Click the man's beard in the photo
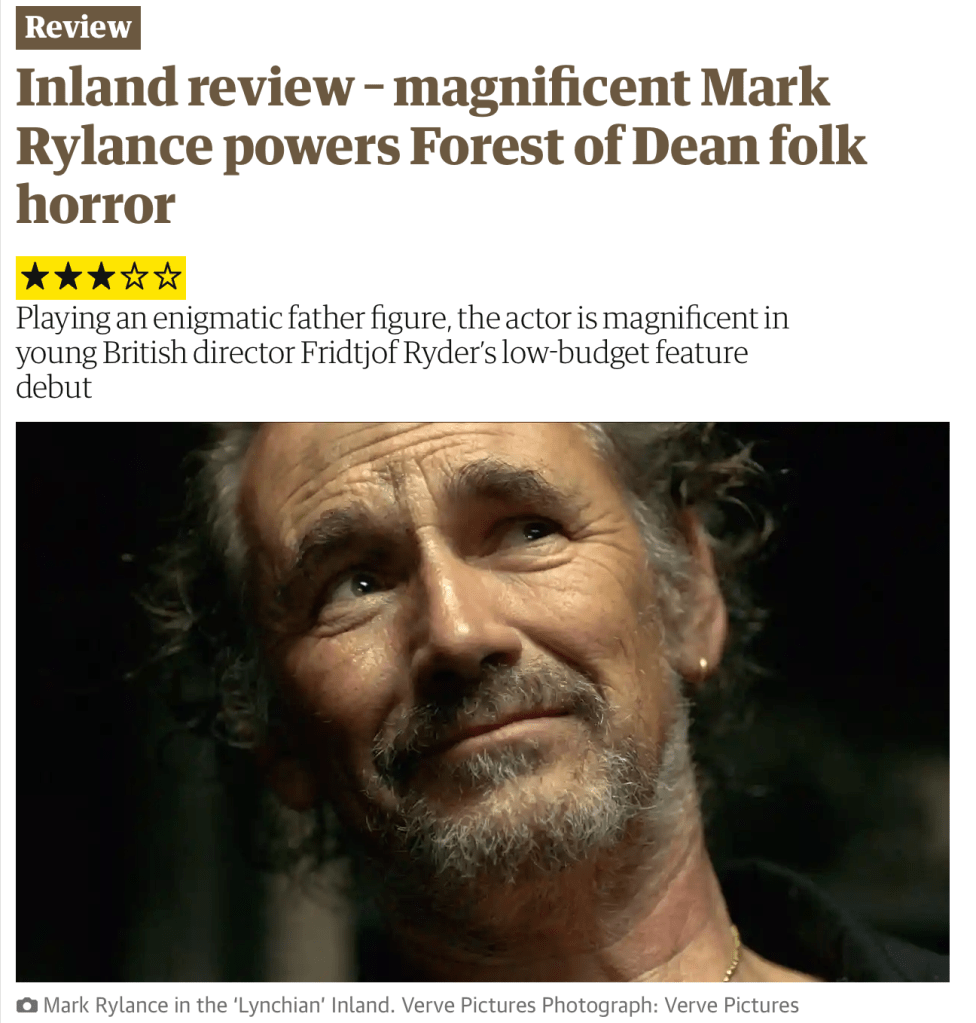Viewport: 976px width, 1023px height. (522, 789)
